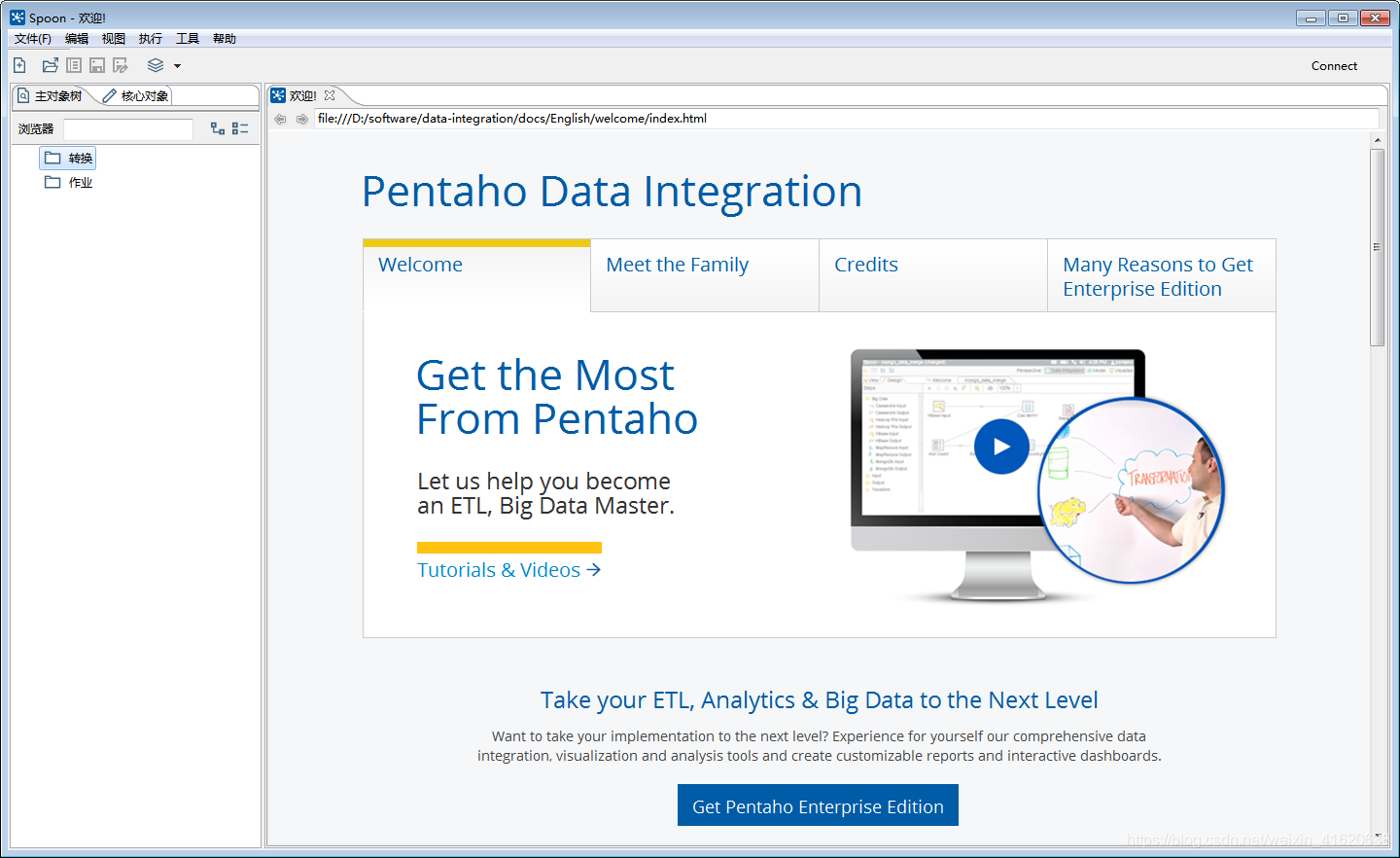The image size is (1400, 858).
Task: Click the Save toolbar icon
Action: [97, 65]
